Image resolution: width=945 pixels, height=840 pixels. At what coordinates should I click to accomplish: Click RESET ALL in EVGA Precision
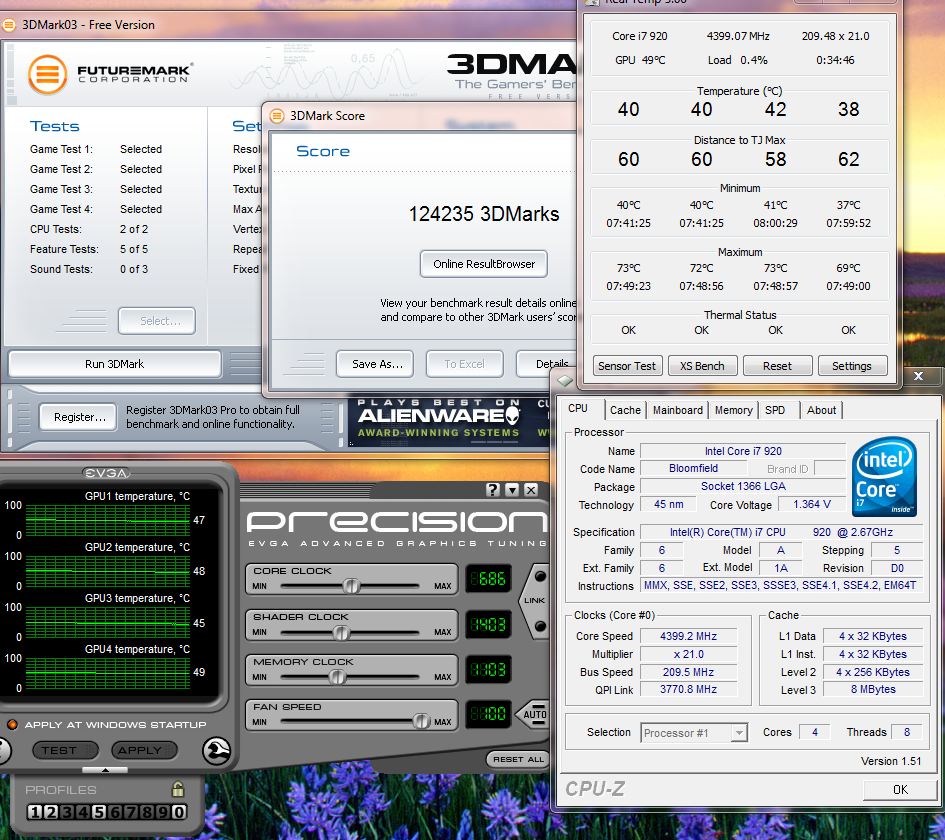pos(518,759)
